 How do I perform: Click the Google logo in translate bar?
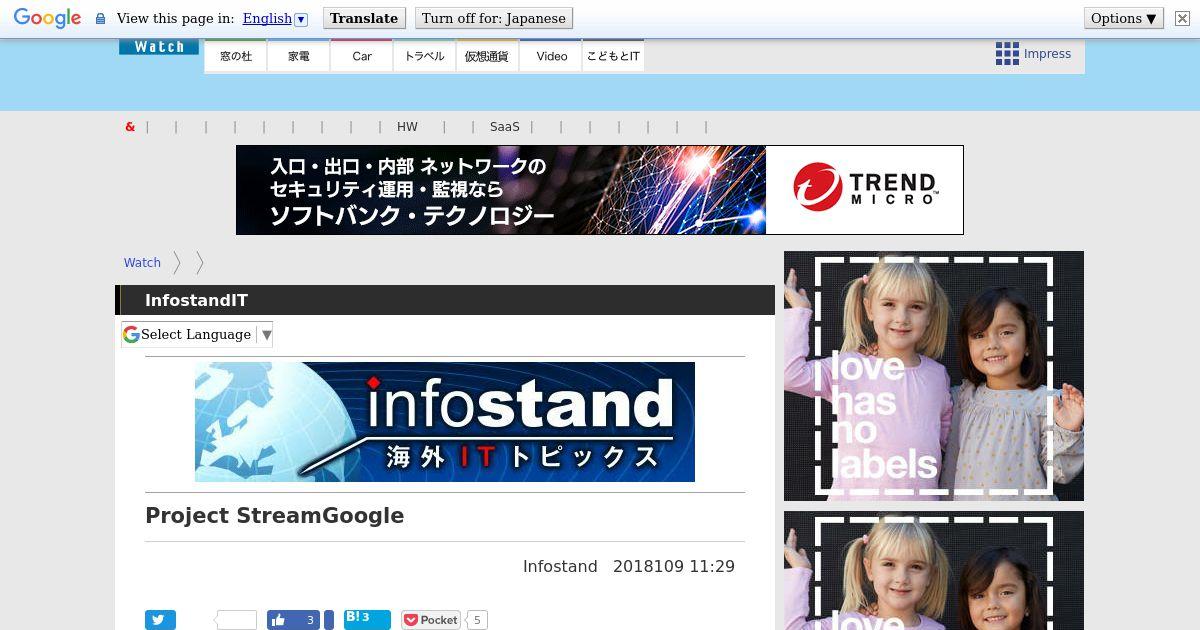47,18
